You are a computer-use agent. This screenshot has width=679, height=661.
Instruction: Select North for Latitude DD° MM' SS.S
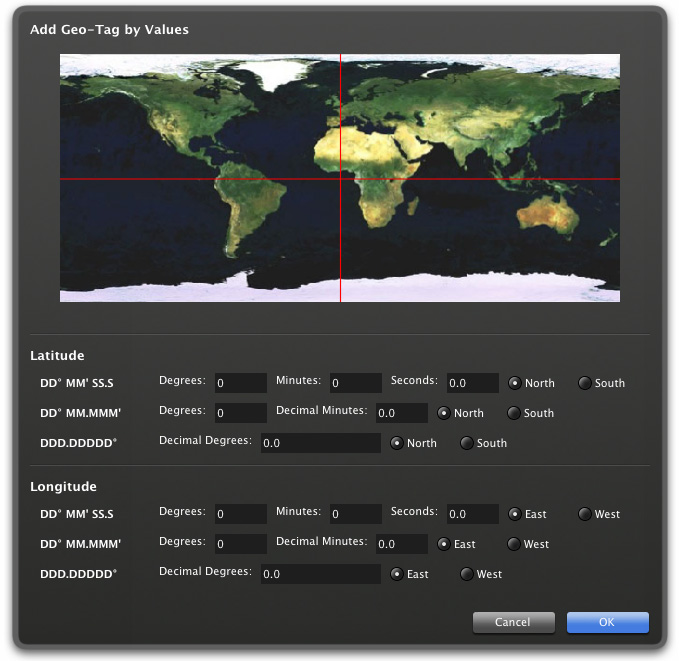coord(514,383)
